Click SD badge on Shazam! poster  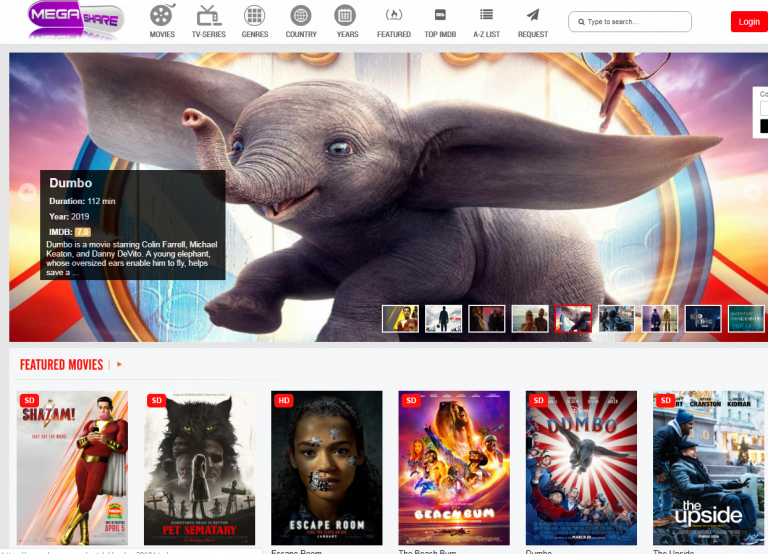(x=29, y=400)
